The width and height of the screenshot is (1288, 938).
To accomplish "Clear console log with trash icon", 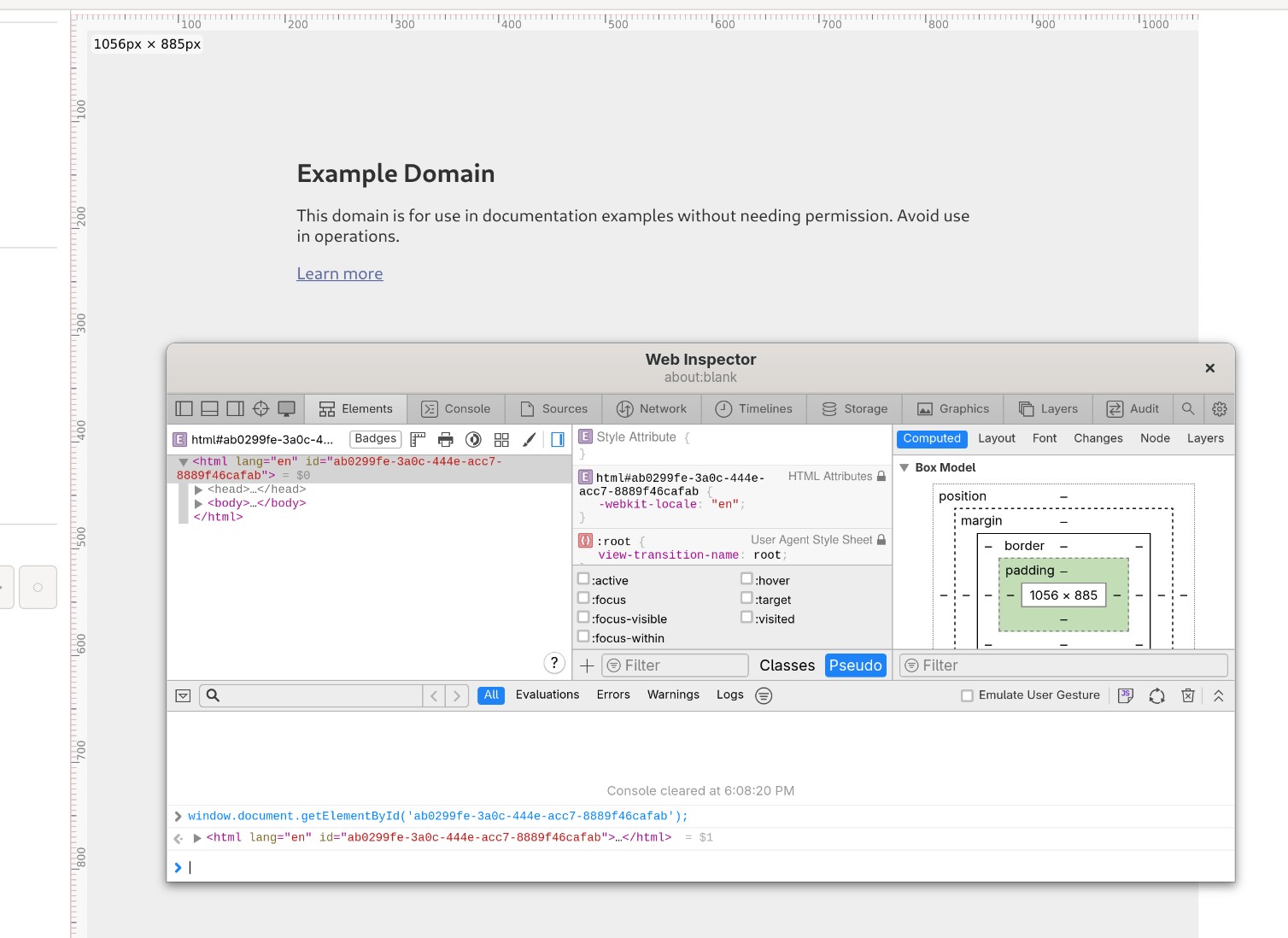I will (x=1188, y=695).
